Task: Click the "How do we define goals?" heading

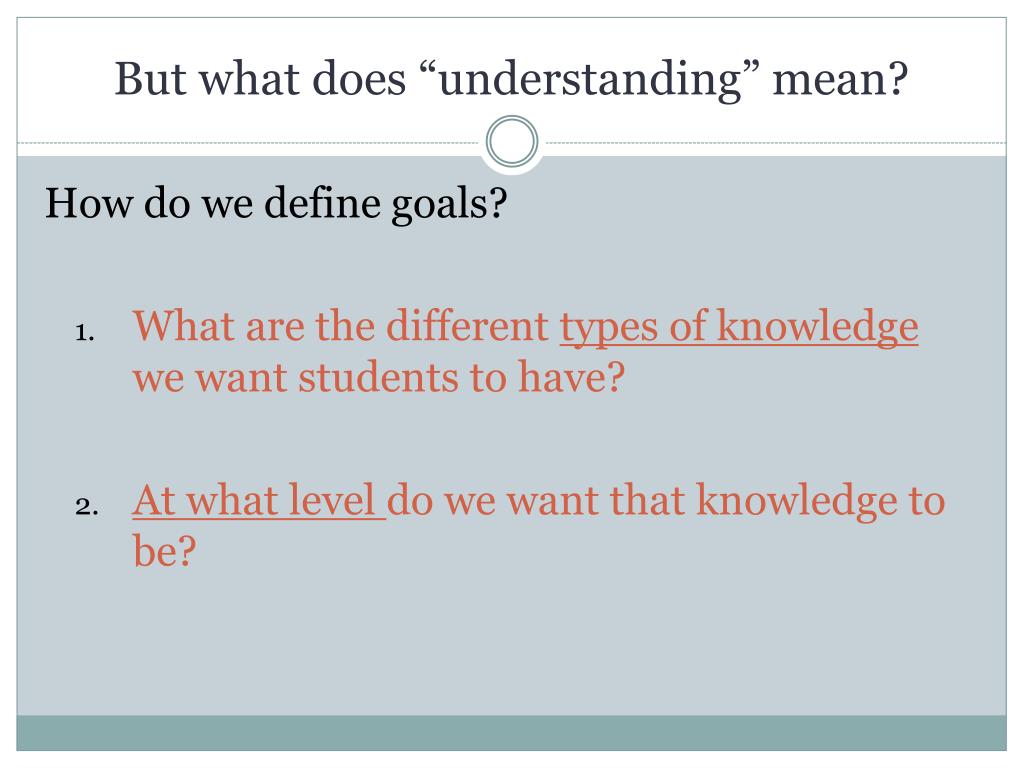Action: pos(276,204)
